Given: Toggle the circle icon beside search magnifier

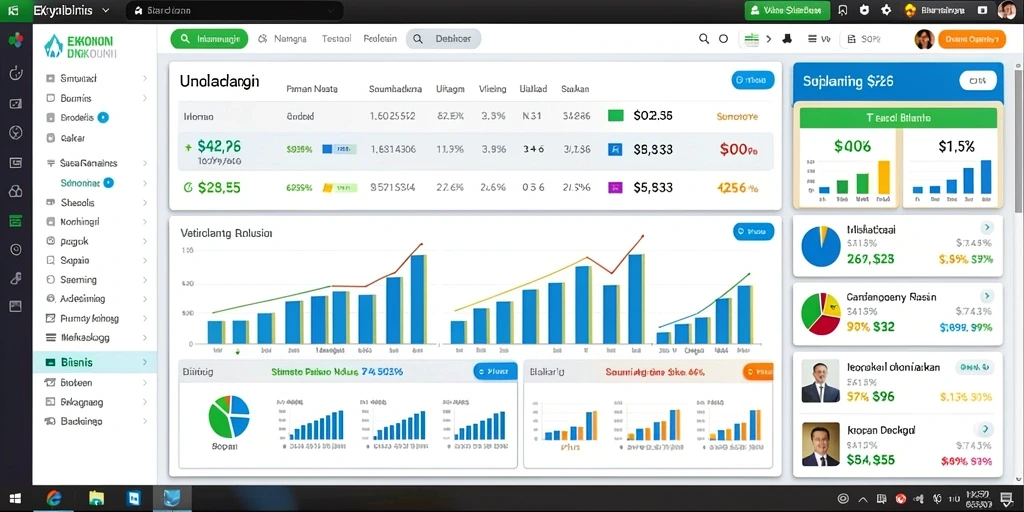Looking at the screenshot, I should pyautogui.click(x=723, y=39).
